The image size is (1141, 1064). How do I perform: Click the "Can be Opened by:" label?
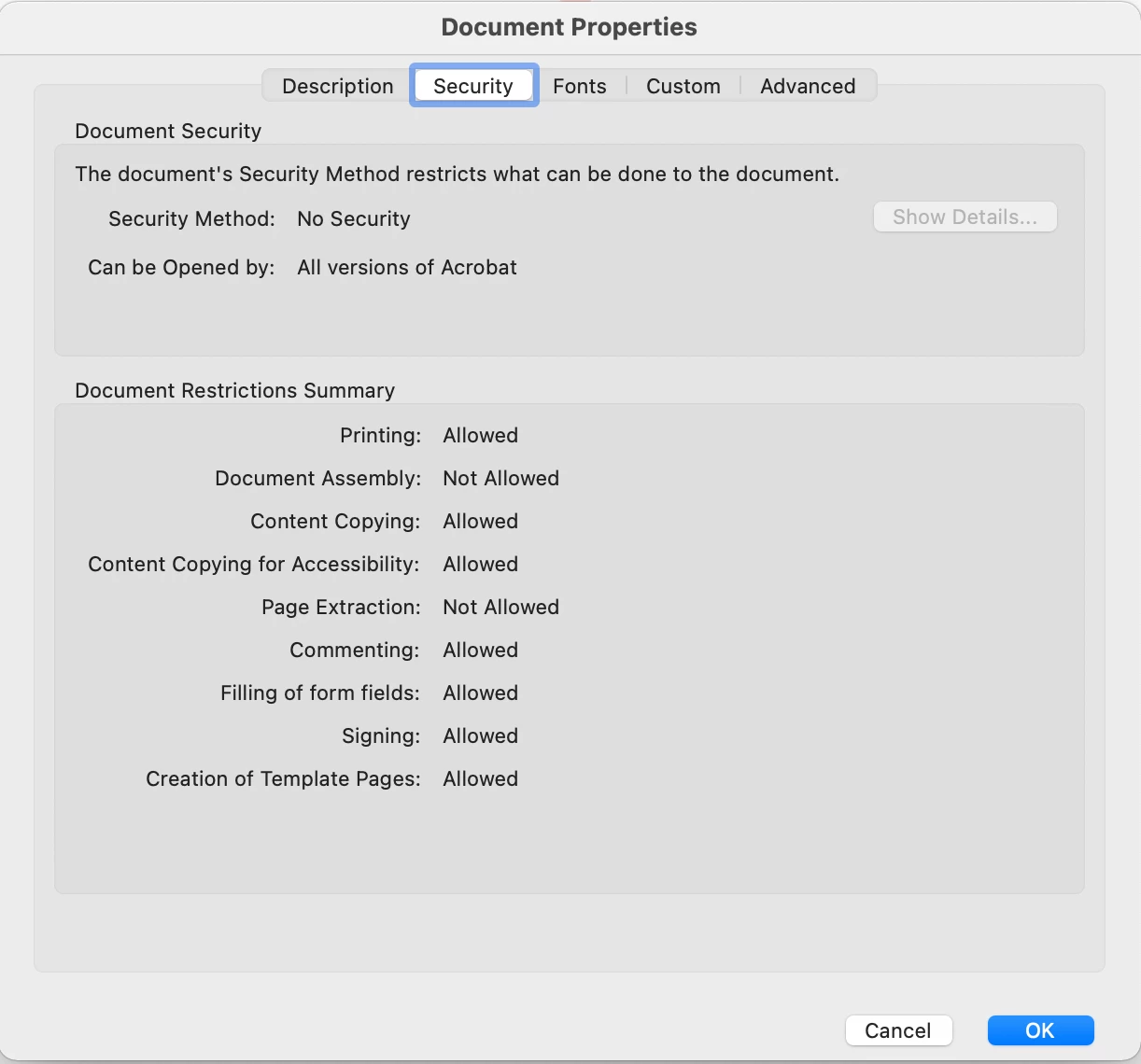click(181, 267)
